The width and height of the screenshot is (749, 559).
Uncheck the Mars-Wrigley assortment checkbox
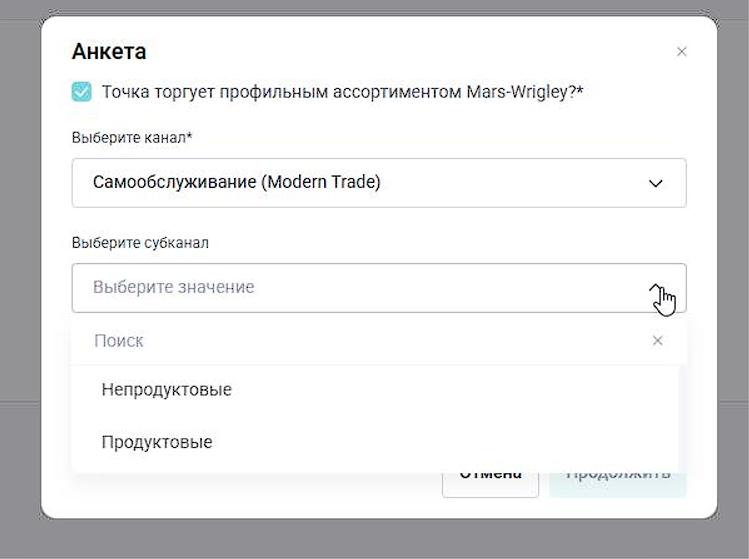point(82,92)
